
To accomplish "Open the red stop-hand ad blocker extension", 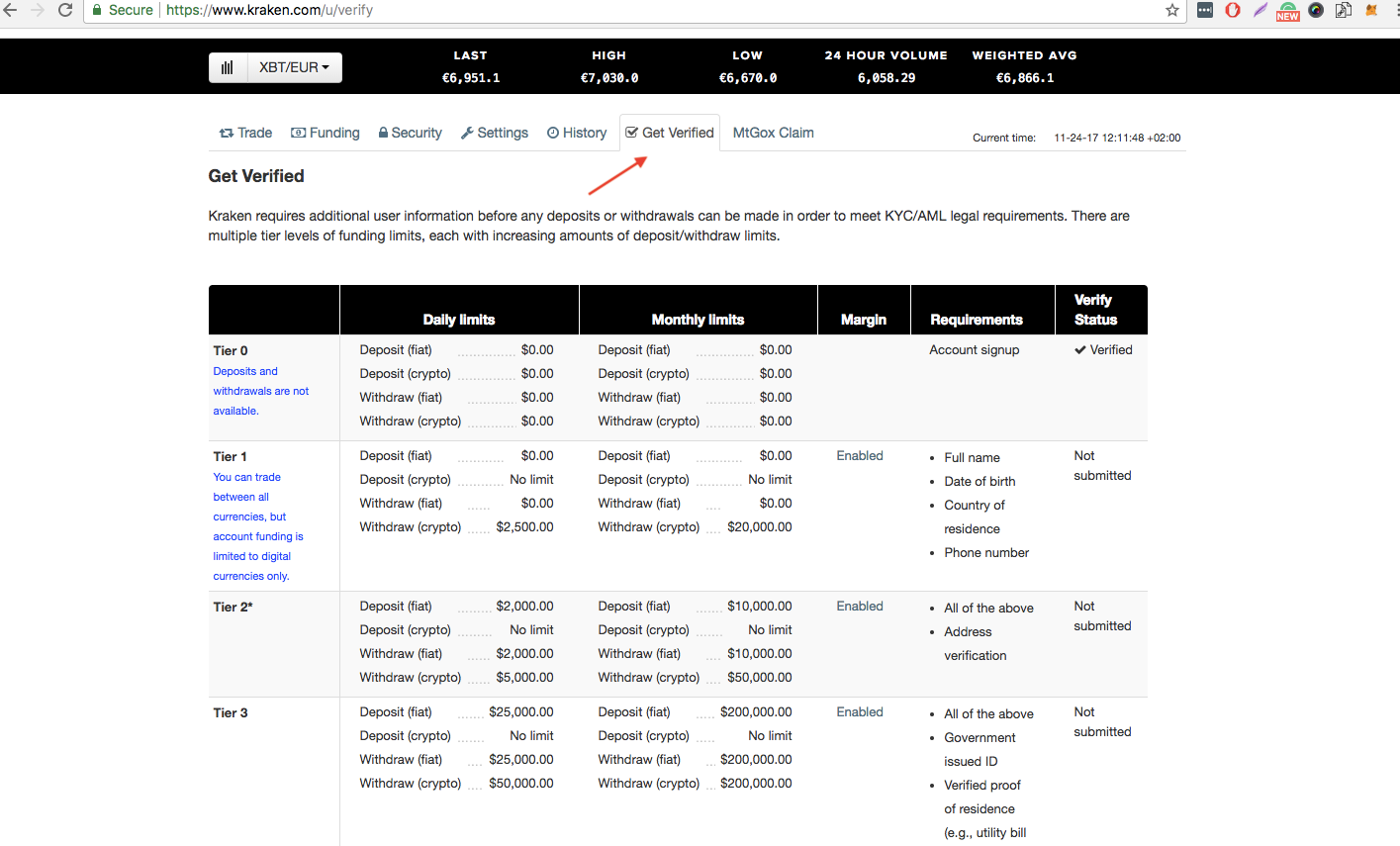I will tap(1233, 10).
